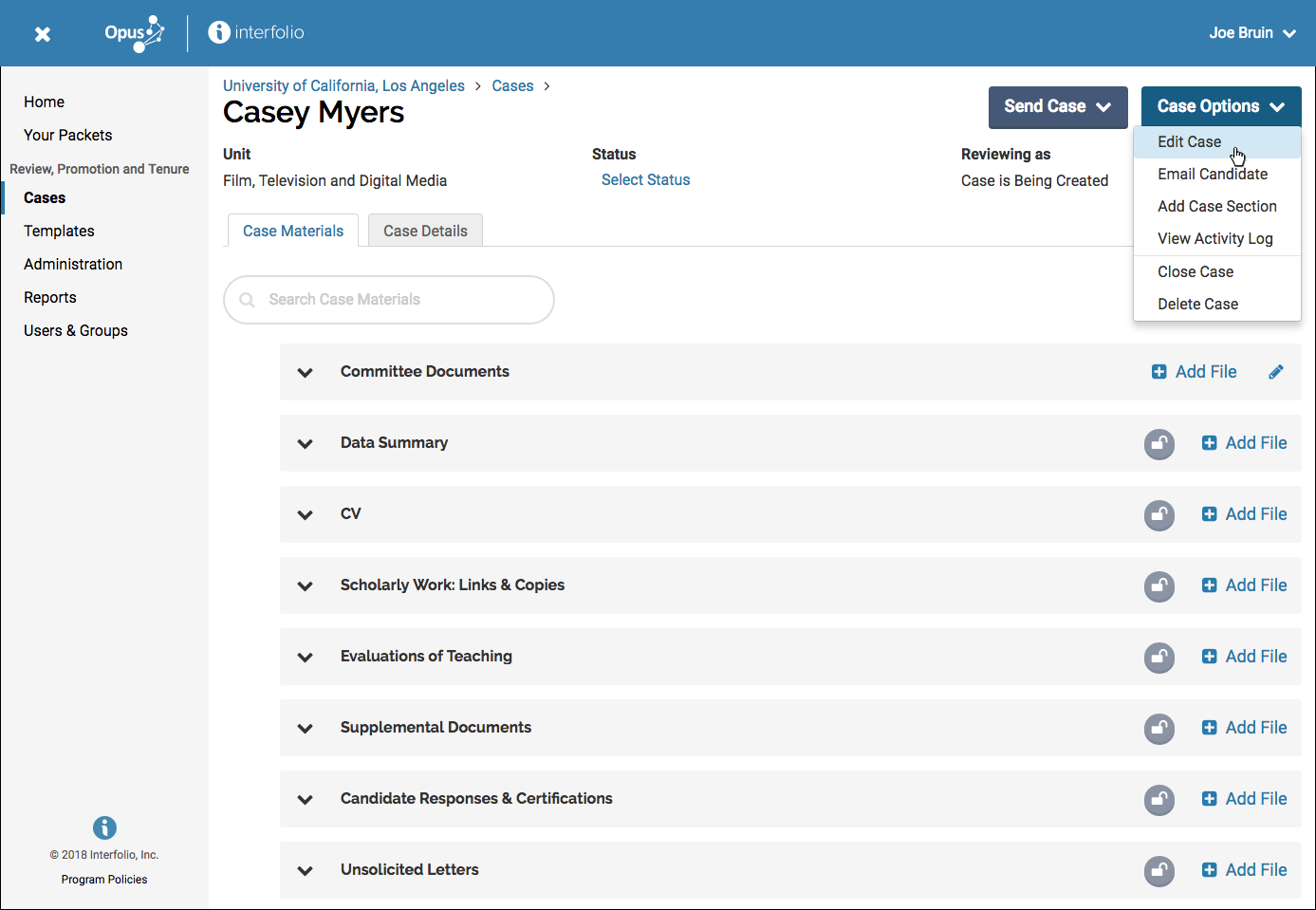This screenshot has width=1316, height=910.
Task: Open Users & Groups in the sidebar
Action: [76, 331]
